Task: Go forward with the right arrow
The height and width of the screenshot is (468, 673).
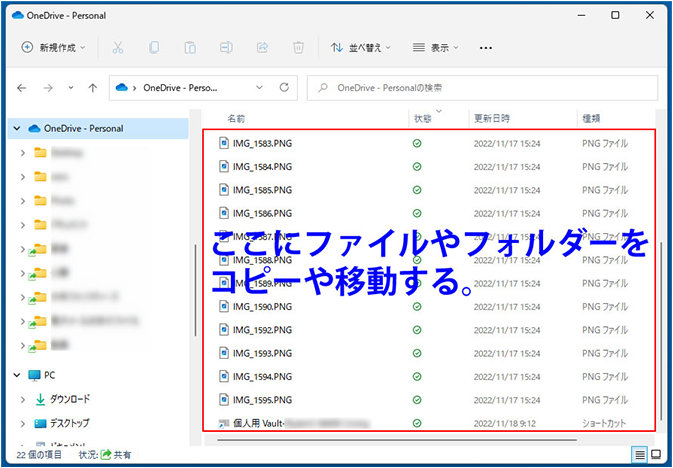Action: [48, 88]
